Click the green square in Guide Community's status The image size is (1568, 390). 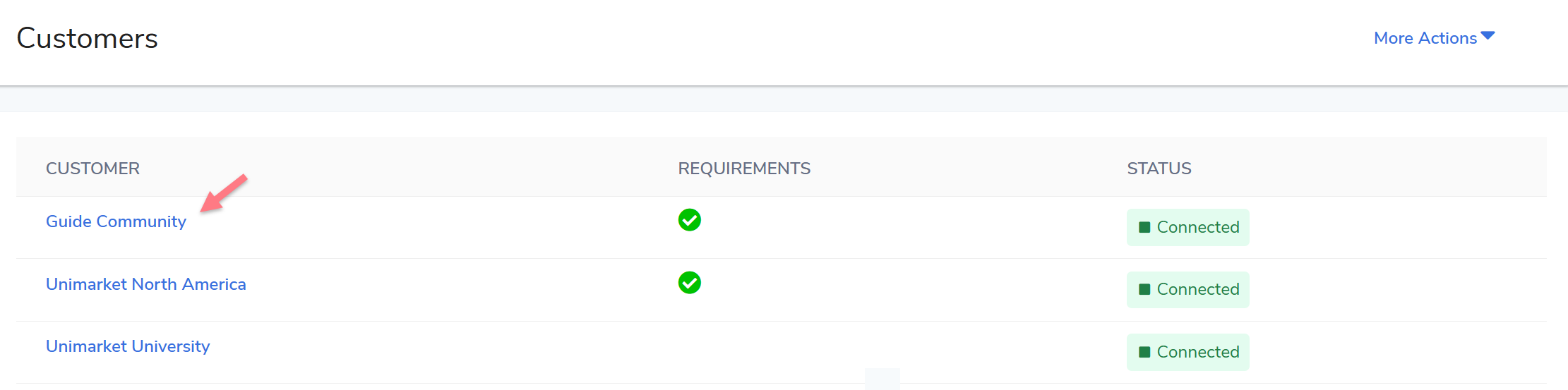click(1144, 227)
